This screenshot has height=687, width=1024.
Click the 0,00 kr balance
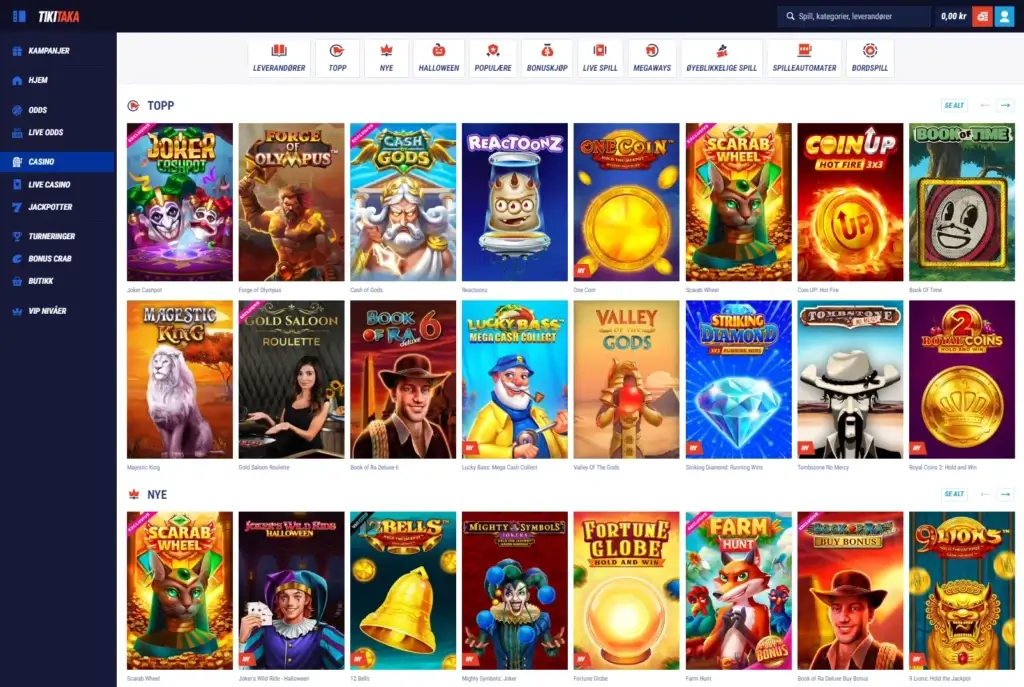click(953, 16)
